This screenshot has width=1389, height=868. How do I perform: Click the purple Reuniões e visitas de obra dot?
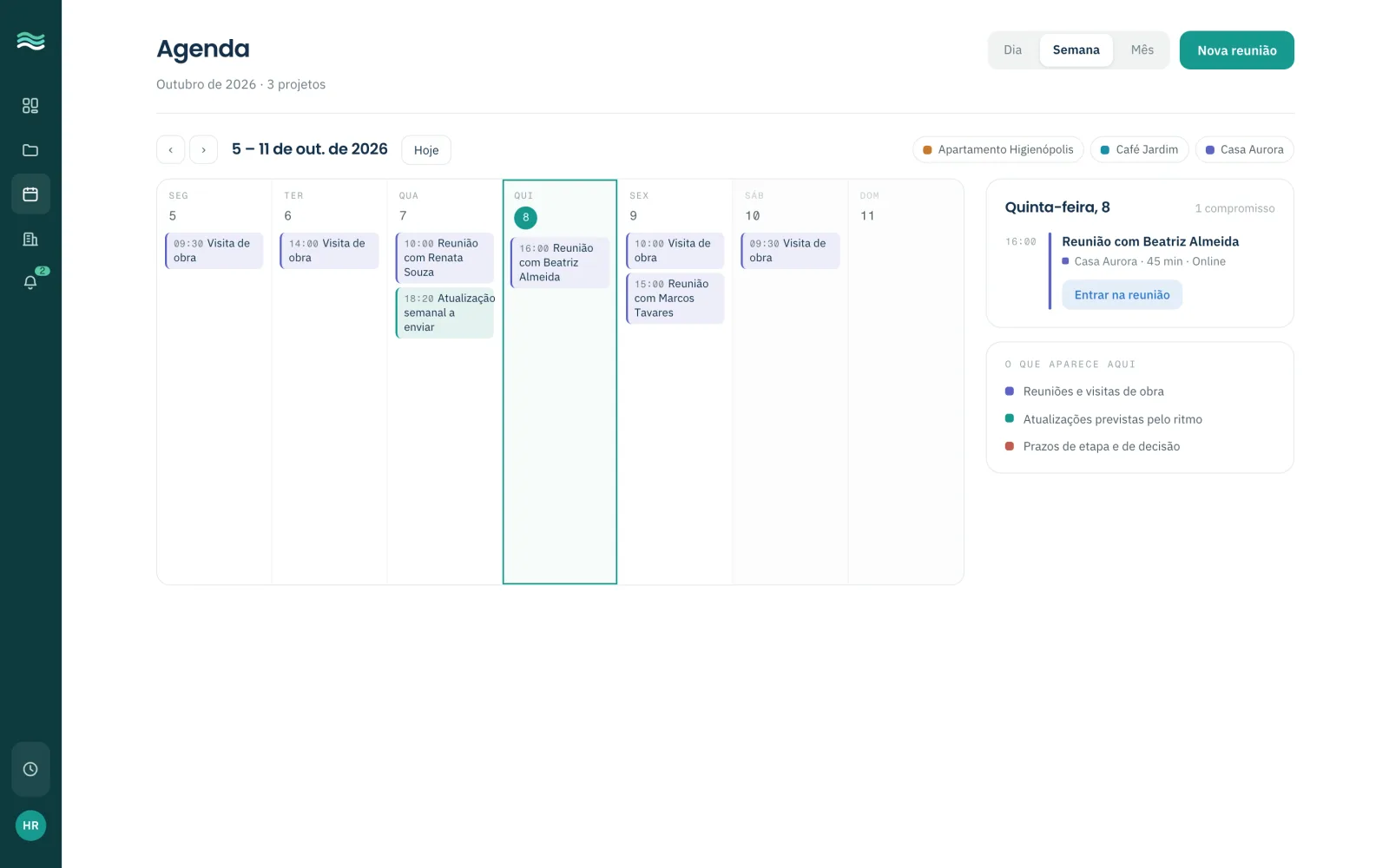[1010, 391]
